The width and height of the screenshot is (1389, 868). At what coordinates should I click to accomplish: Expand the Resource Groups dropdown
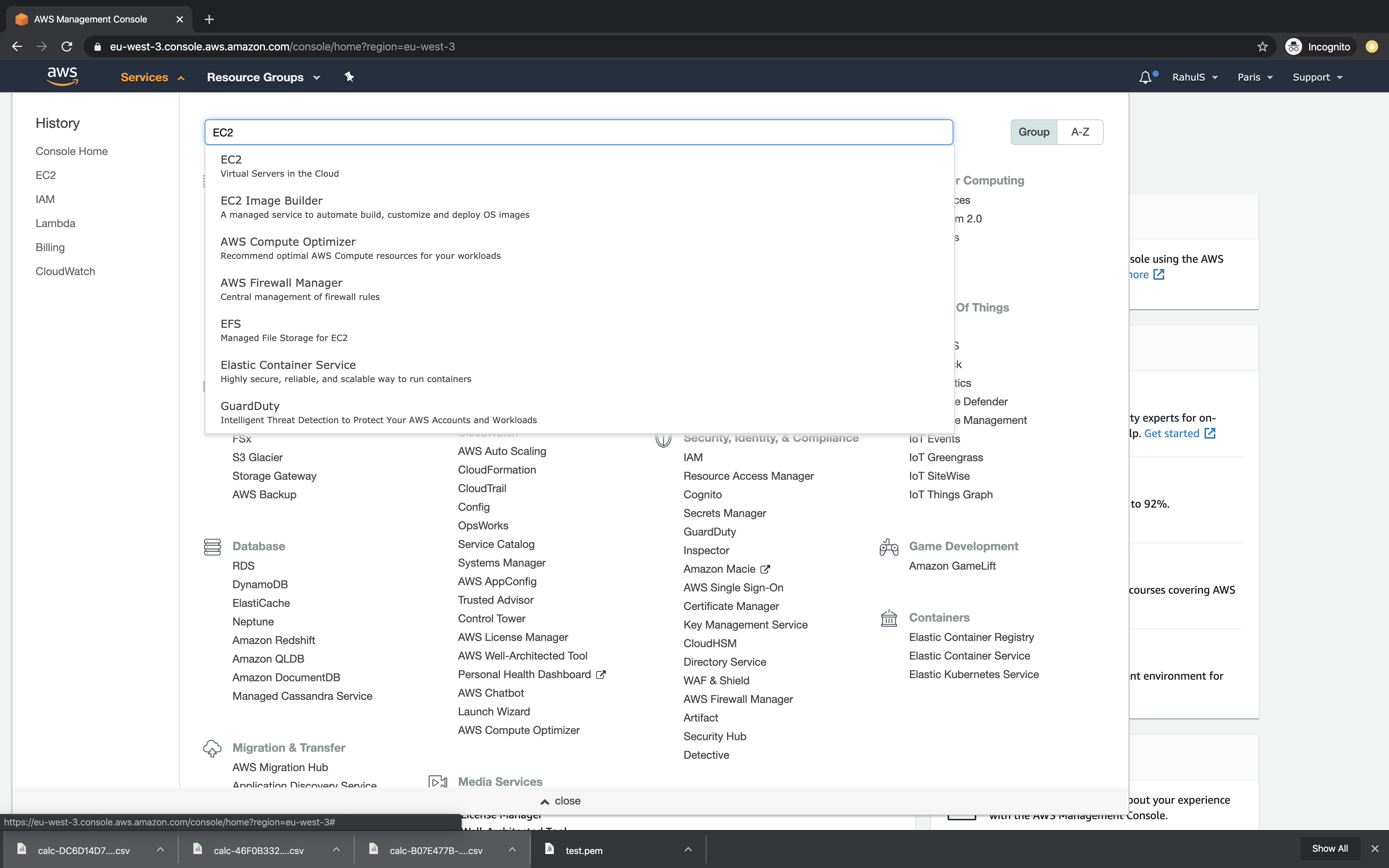(263, 77)
